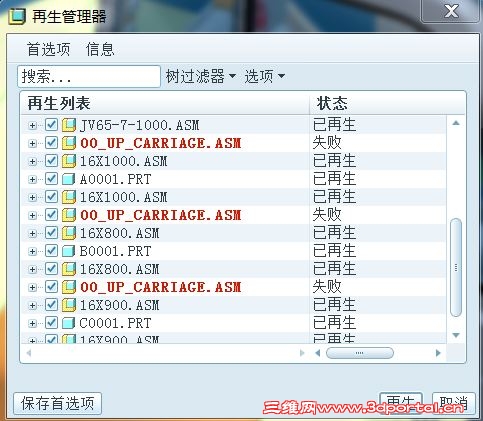Click the 保存首选项 button

[57, 403]
